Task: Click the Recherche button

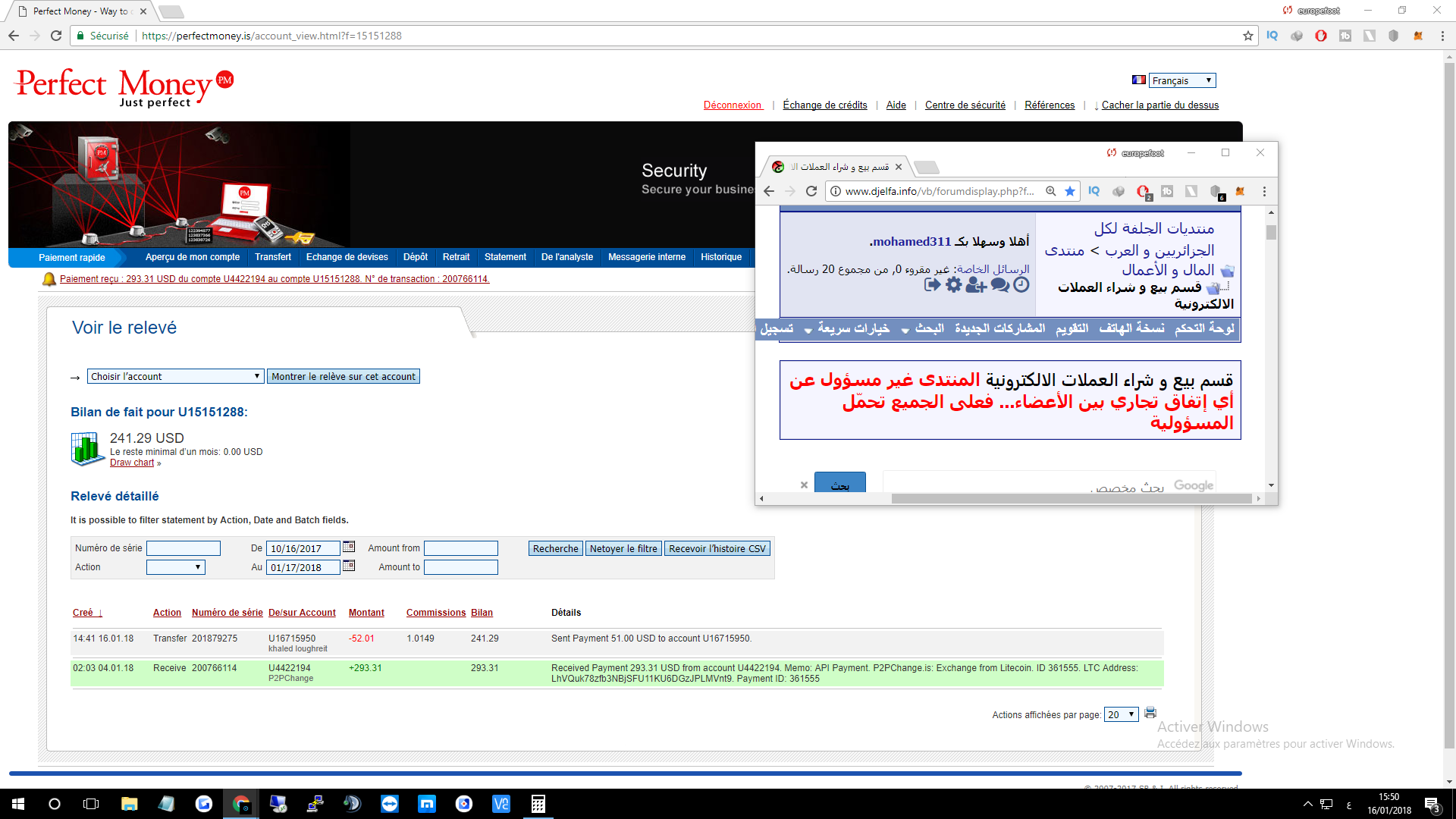Action: [x=555, y=548]
